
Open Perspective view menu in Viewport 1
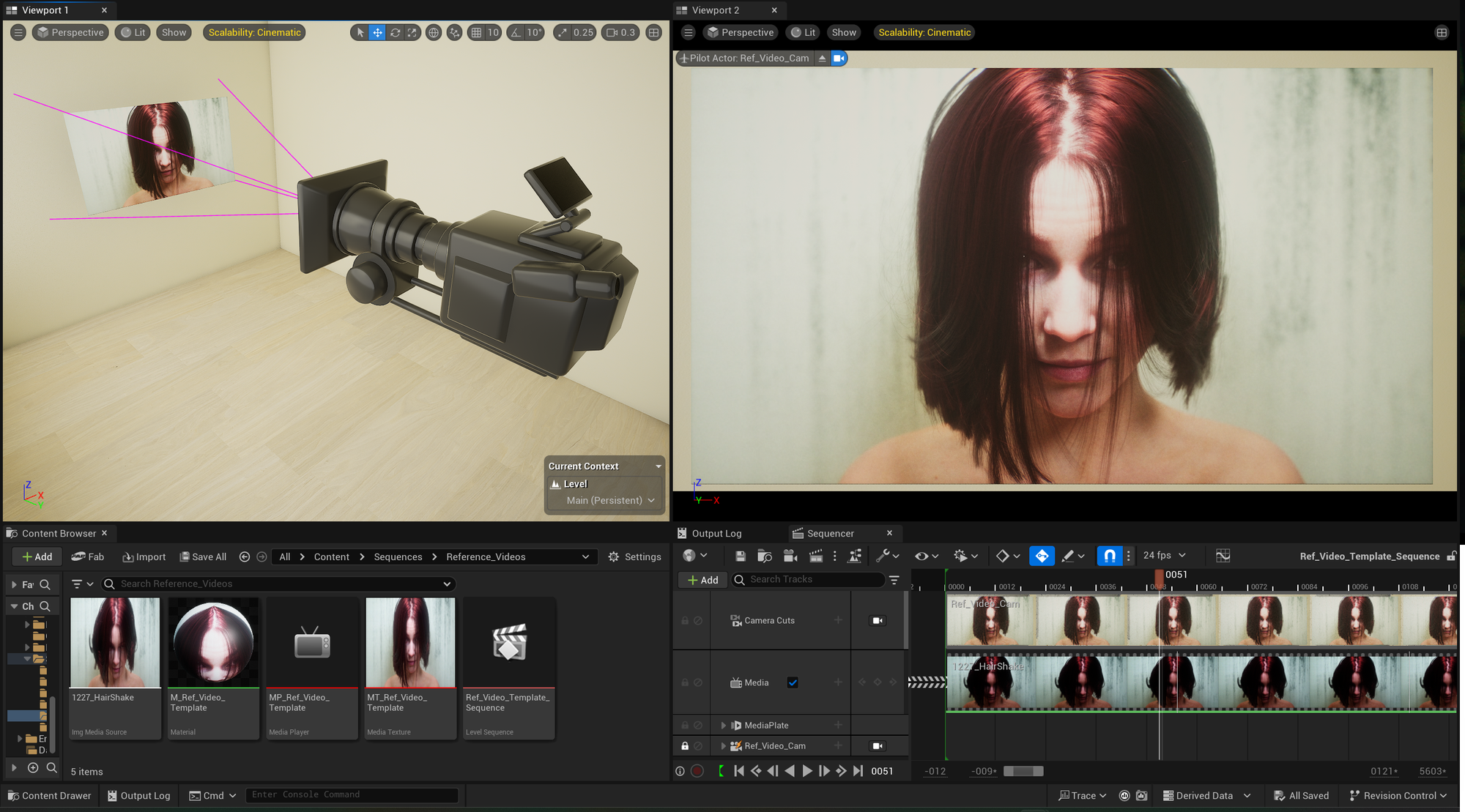(70, 32)
